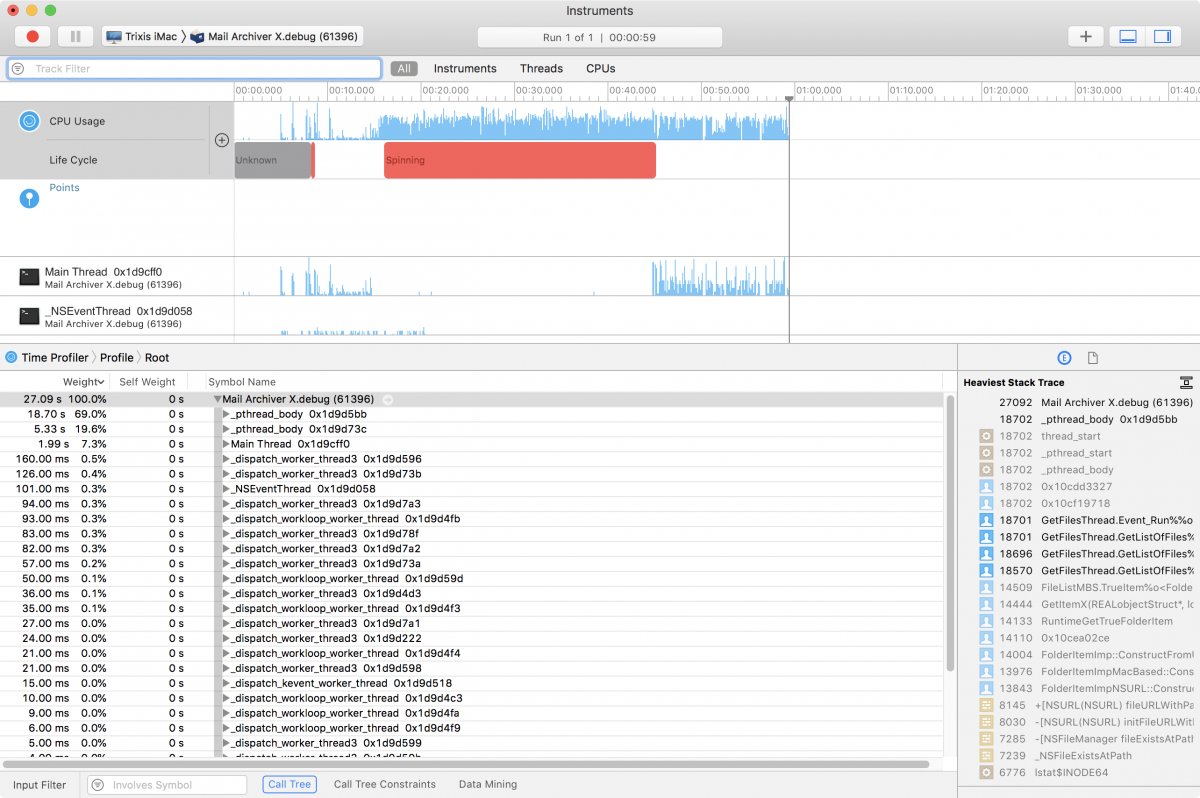Select the _dispatch_workloop_worker_thread 0x1d9d4fb row
The width and height of the screenshot is (1200, 798).
pyautogui.click(x=471, y=519)
